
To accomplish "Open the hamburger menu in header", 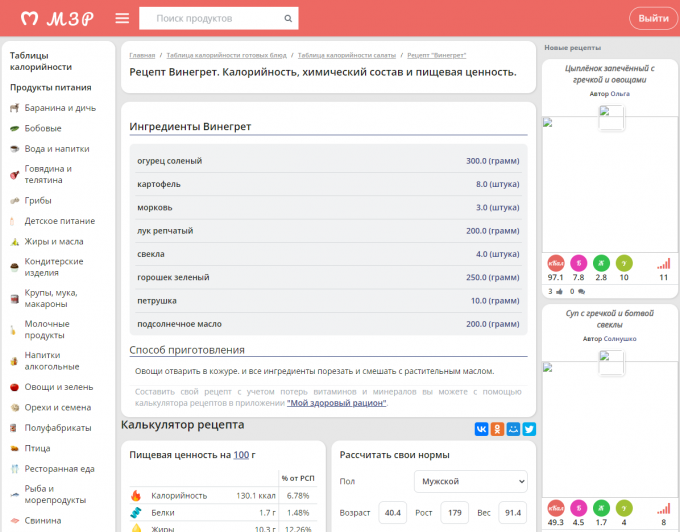I will pyautogui.click(x=122, y=18).
